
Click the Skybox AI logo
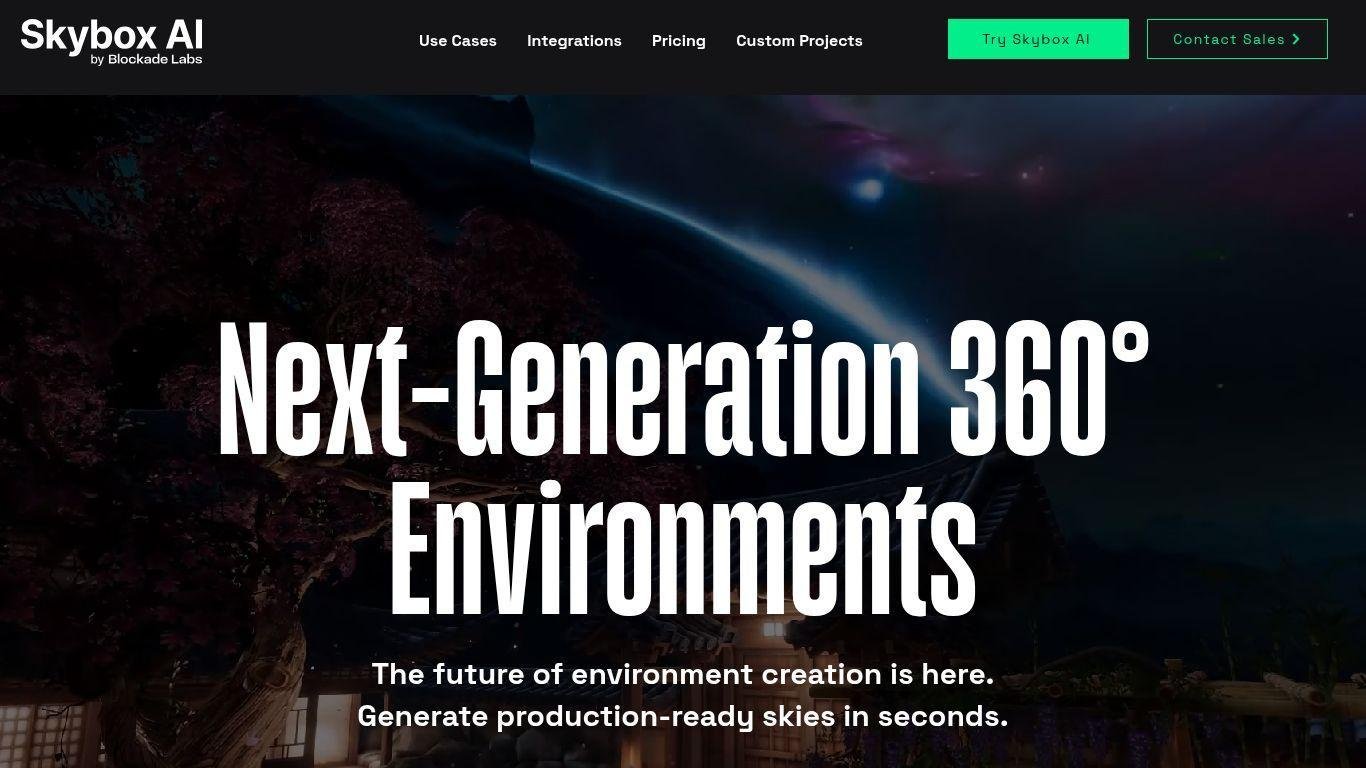point(111,41)
